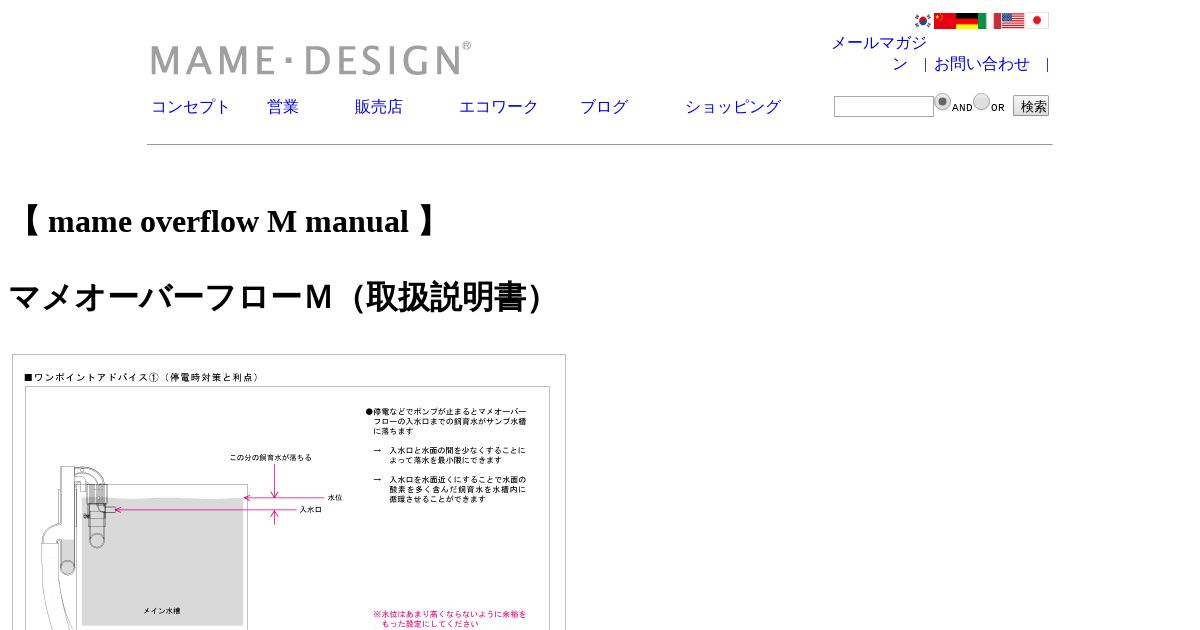Click the マメオーバーフローM（取扱説明書） heading

point(283,298)
